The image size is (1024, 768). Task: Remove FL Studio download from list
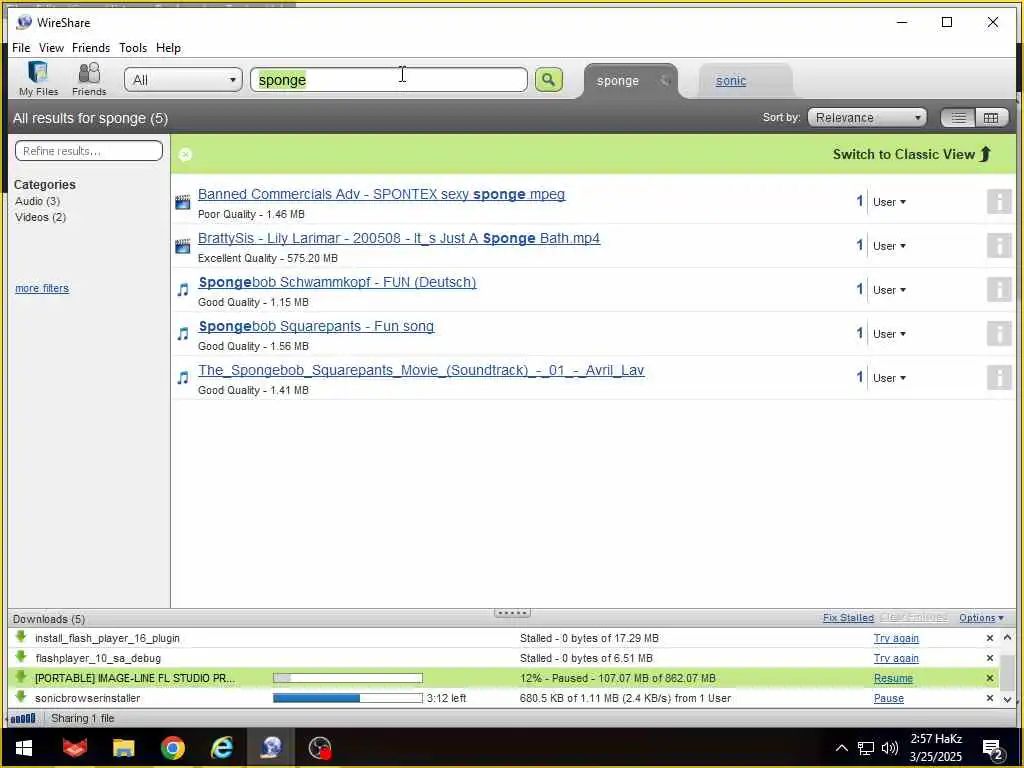[x=989, y=679]
